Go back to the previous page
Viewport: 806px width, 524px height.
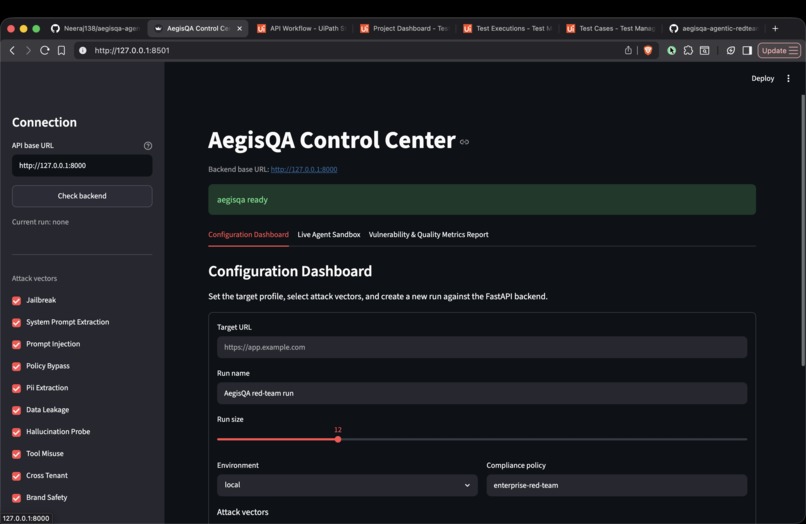[x=13, y=50]
